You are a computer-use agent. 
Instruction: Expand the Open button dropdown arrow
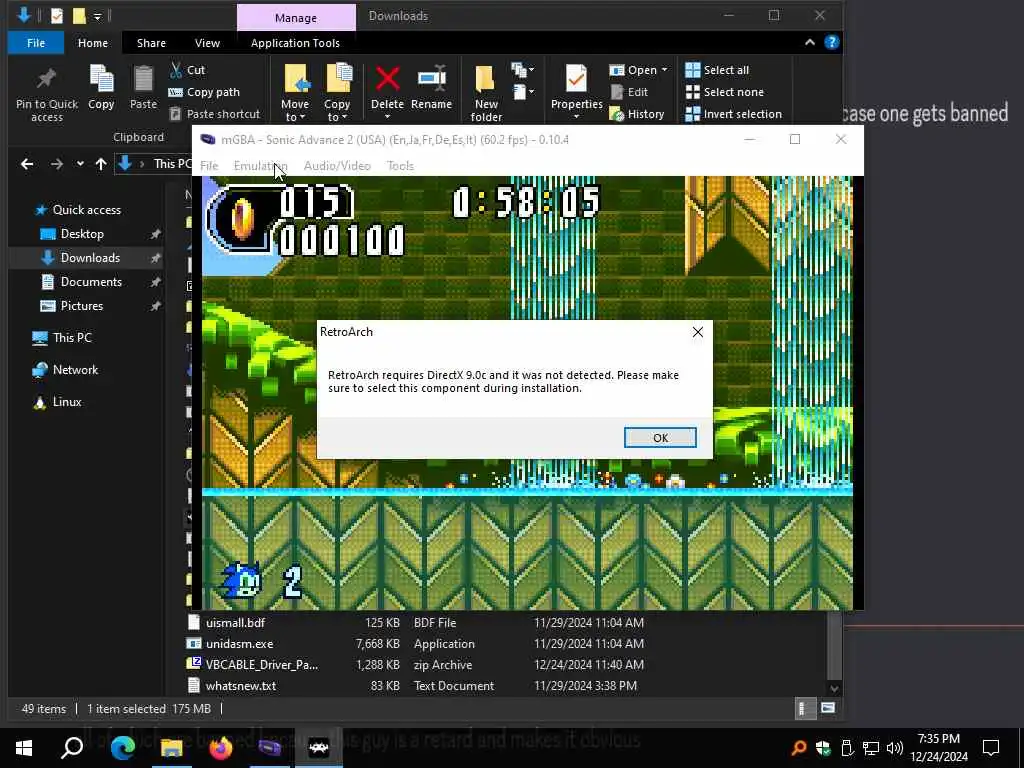[x=664, y=70]
